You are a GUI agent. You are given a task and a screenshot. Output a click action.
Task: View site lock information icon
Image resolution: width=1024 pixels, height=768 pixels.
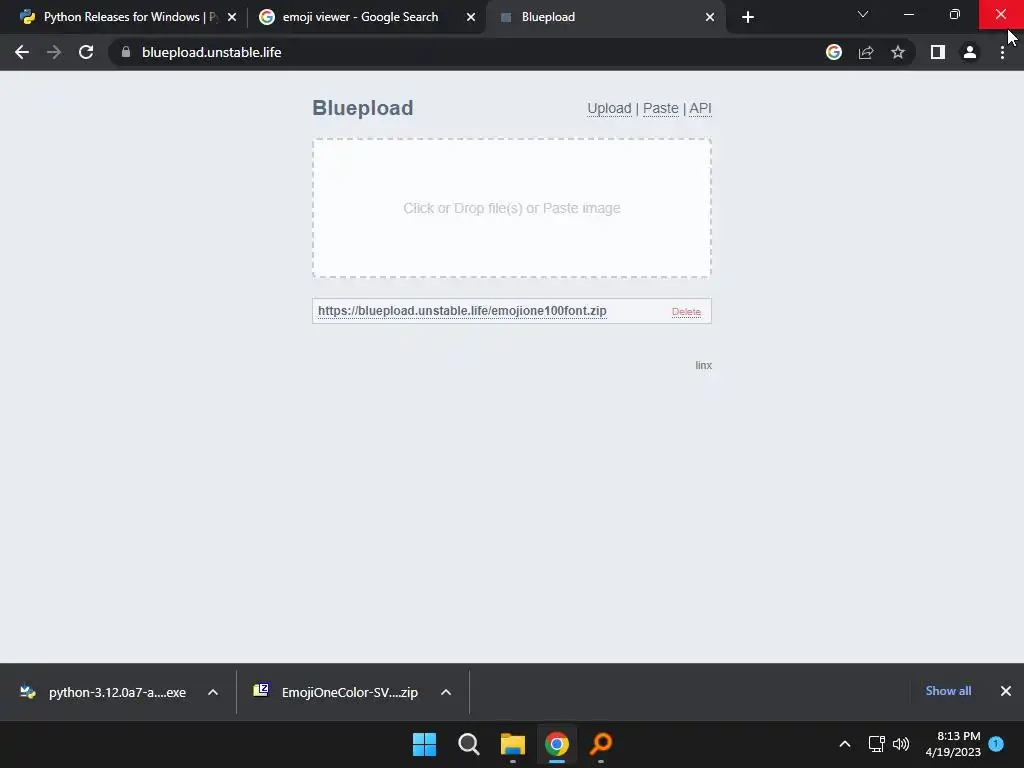click(x=126, y=52)
